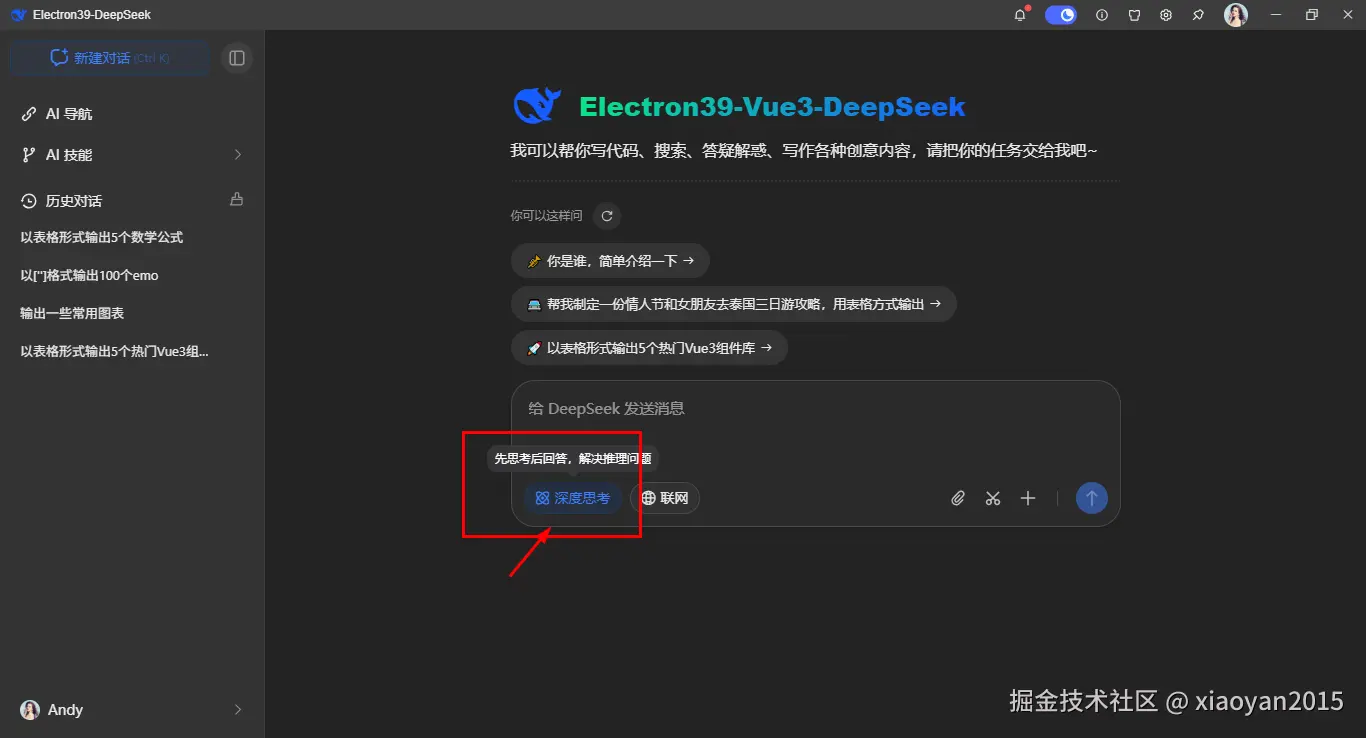Open the notifications bell

click(x=1020, y=15)
